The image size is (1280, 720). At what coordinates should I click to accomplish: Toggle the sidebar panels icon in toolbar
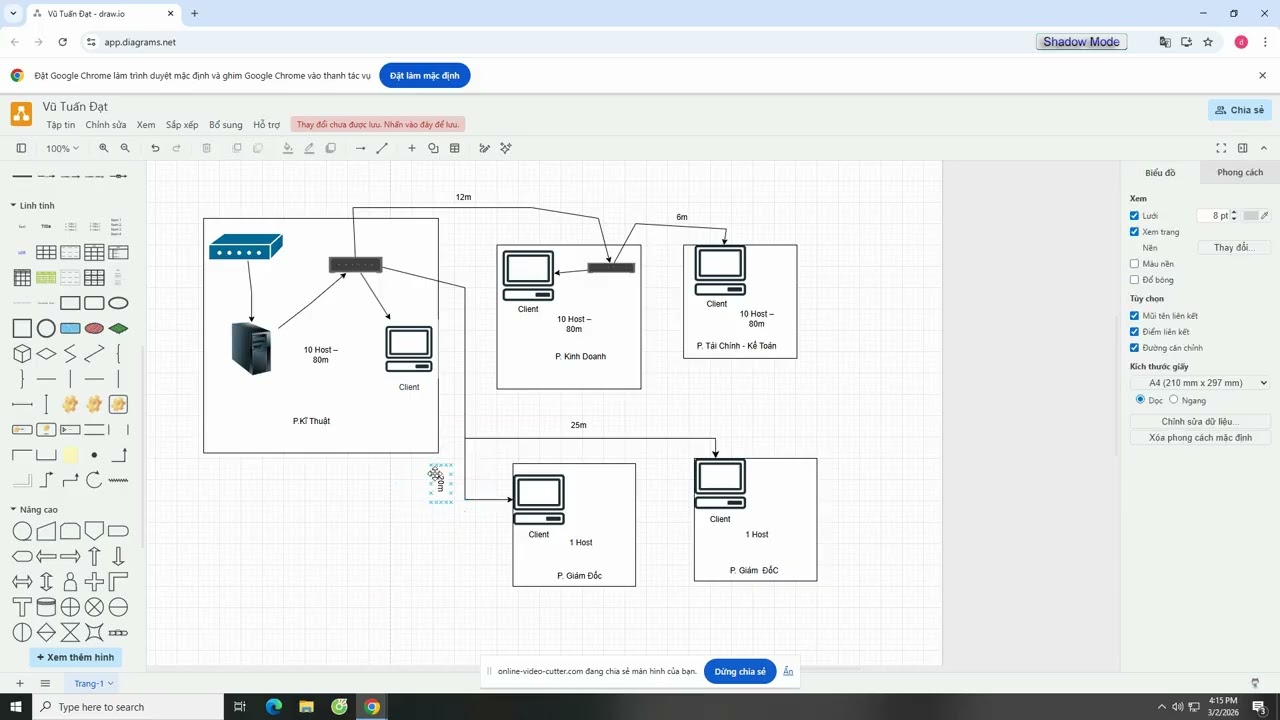(x=21, y=148)
